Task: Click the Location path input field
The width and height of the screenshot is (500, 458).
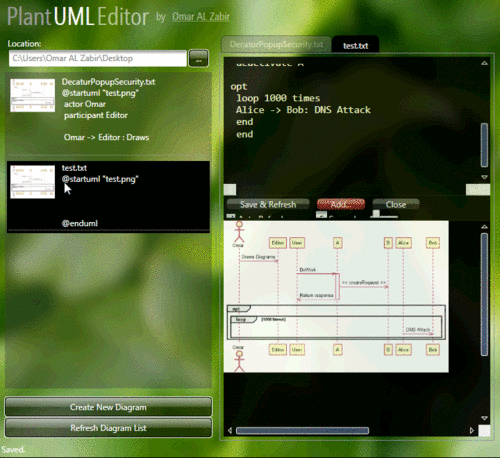Action: (98, 58)
